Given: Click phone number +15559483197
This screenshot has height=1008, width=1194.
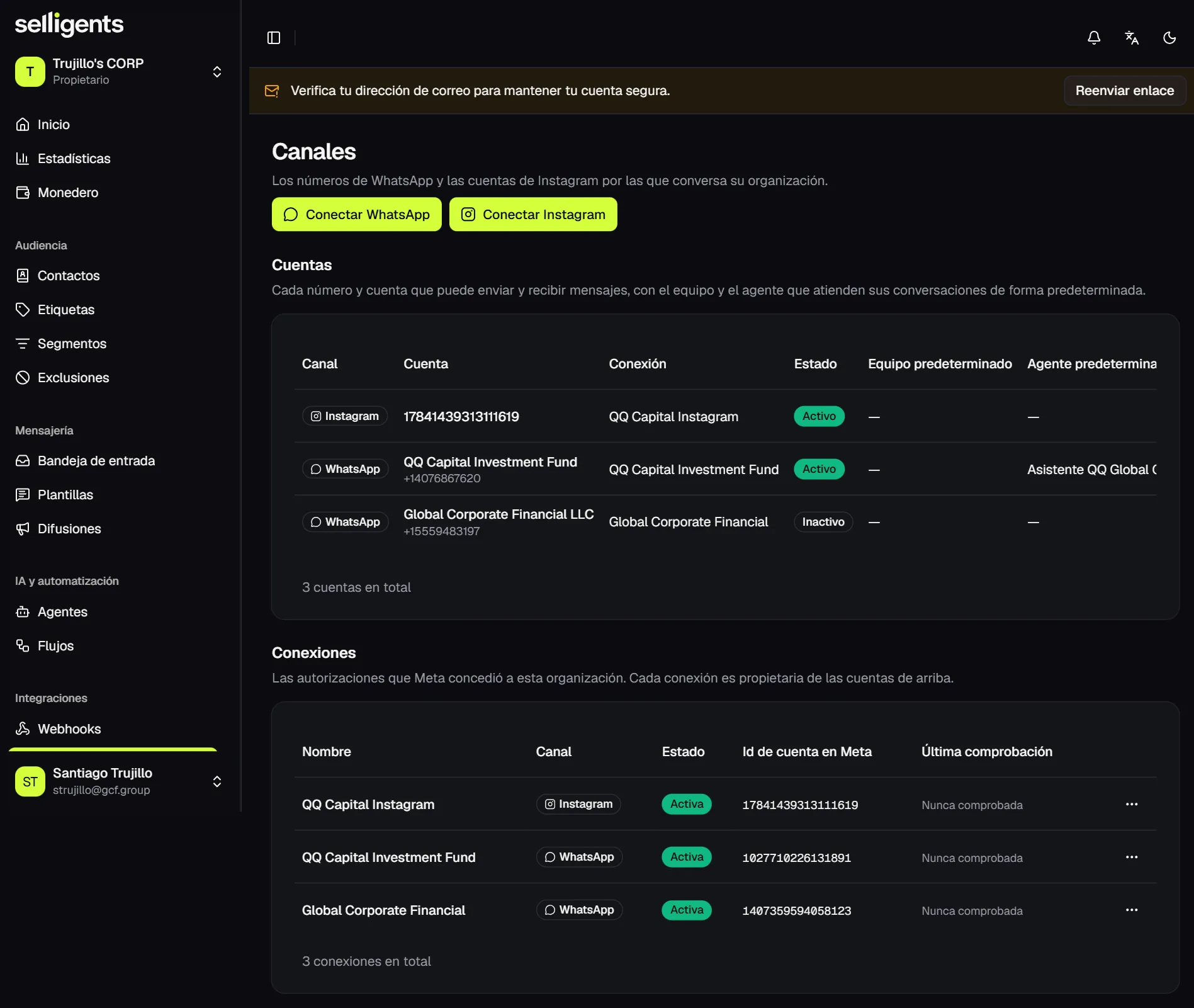Looking at the screenshot, I should coord(441,531).
